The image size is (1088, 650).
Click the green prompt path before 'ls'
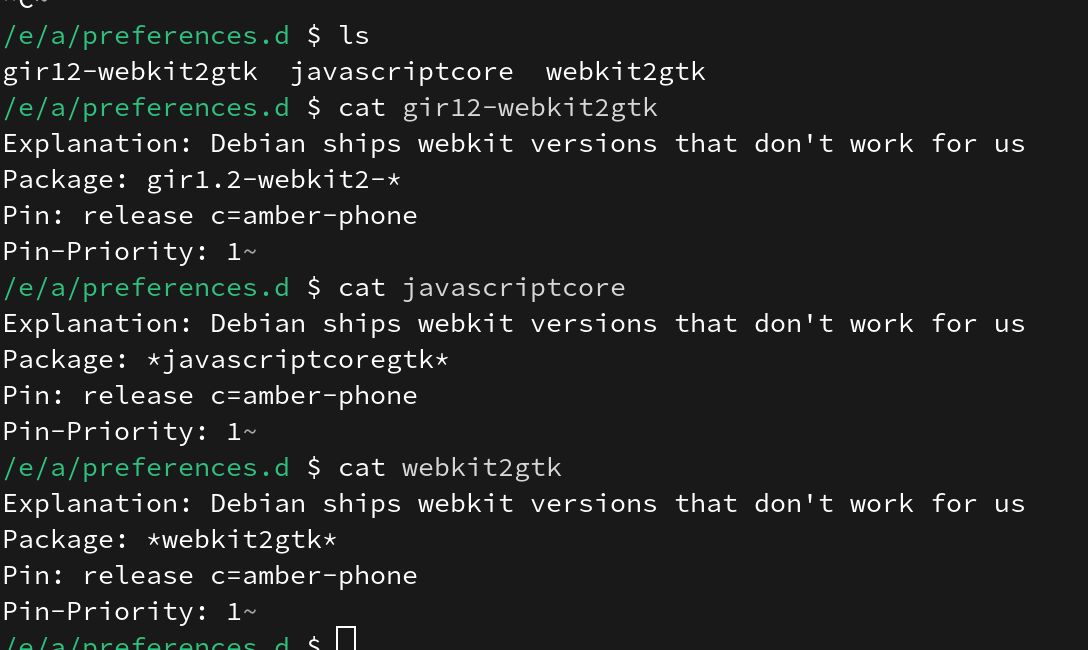pyautogui.click(x=146, y=36)
